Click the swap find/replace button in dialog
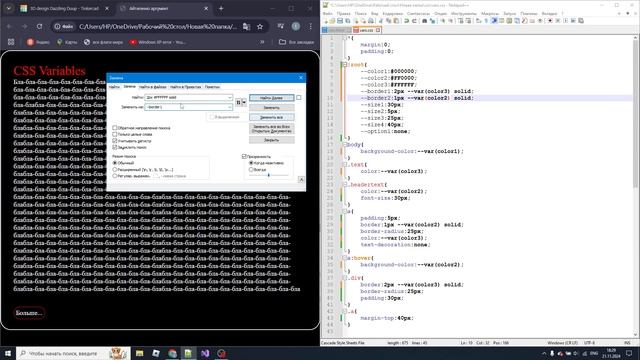The height and width of the screenshot is (360, 640). click(238, 102)
